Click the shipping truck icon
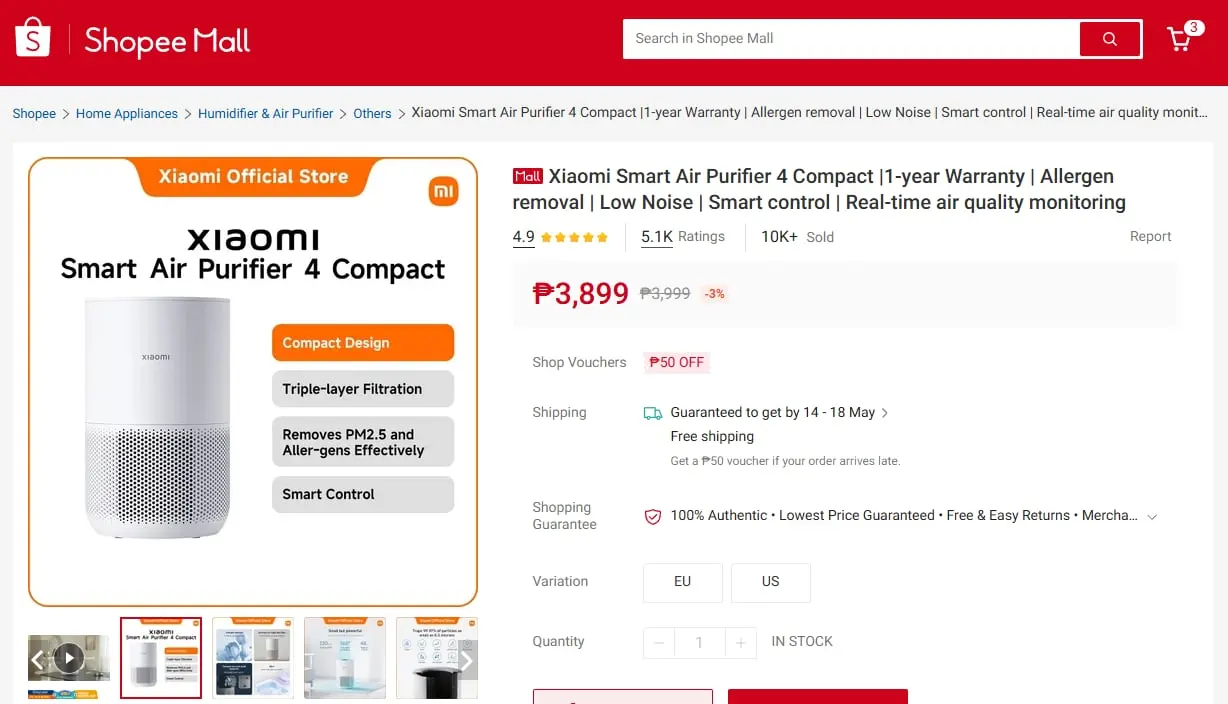The height and width of the screenshot is (704, 1228). 652,413
